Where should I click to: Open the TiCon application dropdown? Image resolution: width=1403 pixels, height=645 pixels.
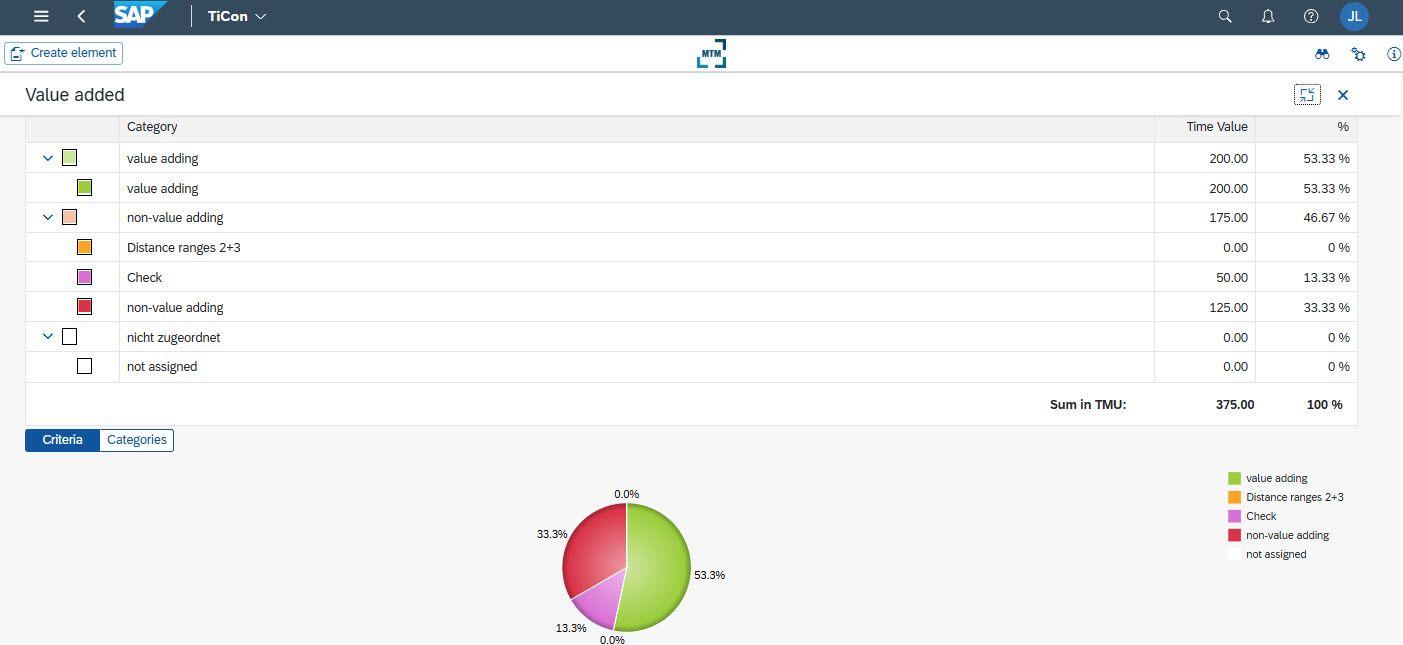tap(237, 16)
